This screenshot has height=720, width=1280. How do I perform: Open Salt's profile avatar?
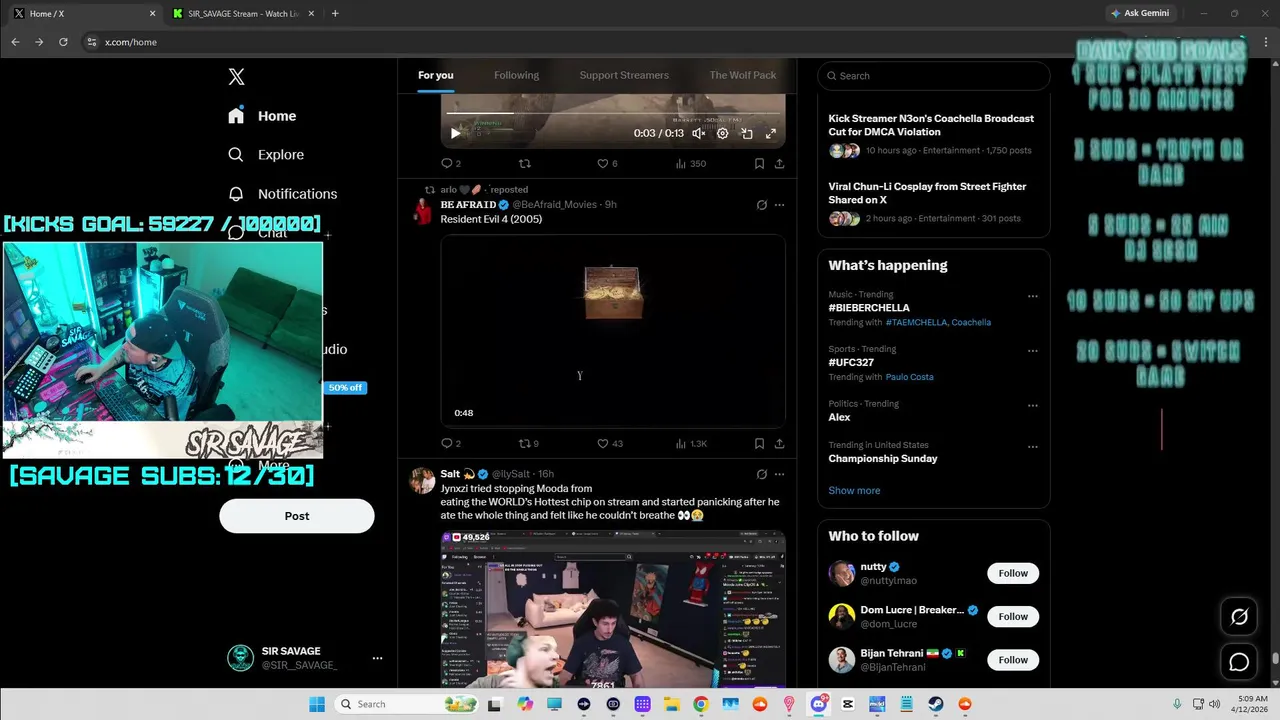pyautogui.click(x=422, y=481)
